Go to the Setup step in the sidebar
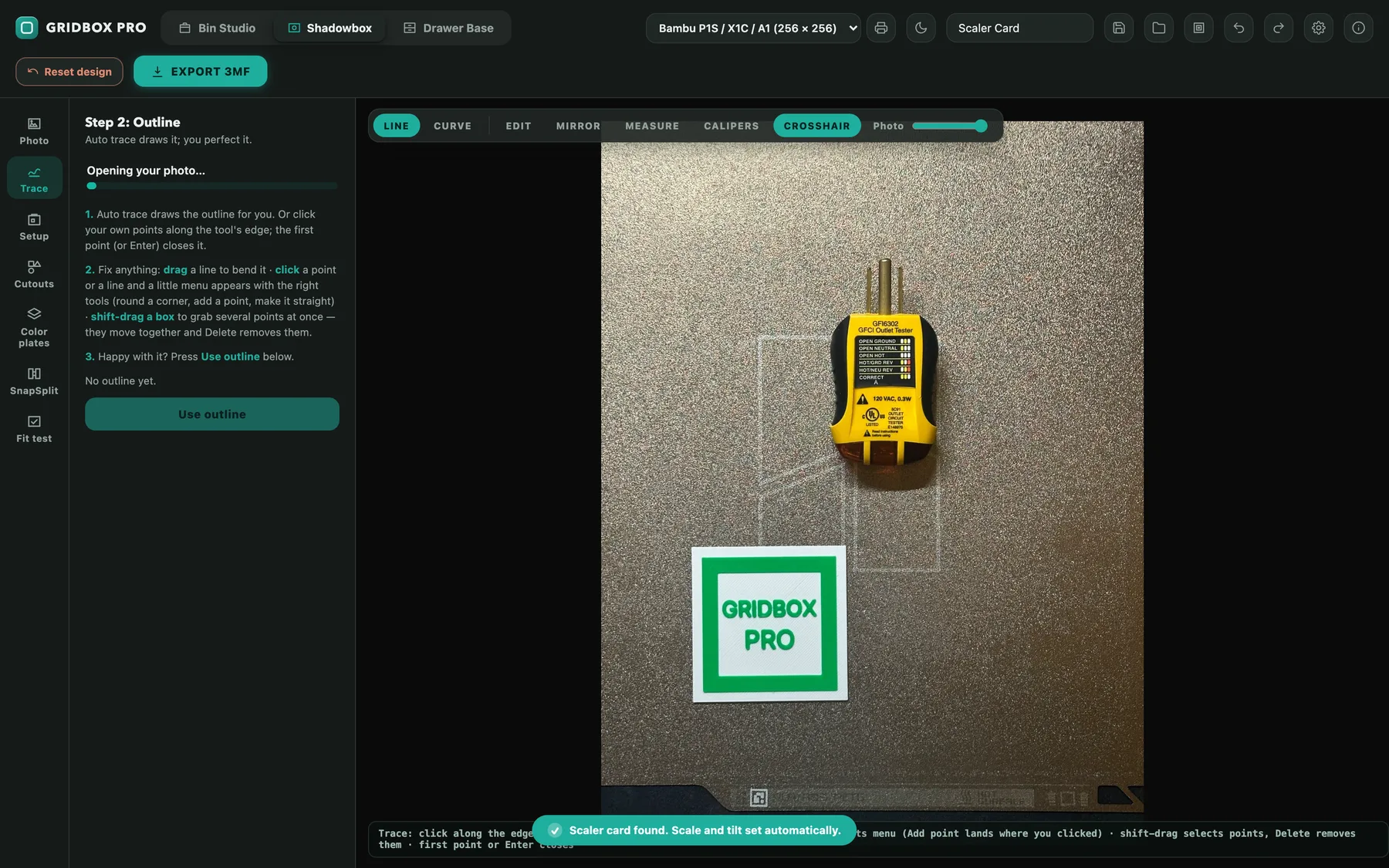The image size is (1389, 868). 34,227
